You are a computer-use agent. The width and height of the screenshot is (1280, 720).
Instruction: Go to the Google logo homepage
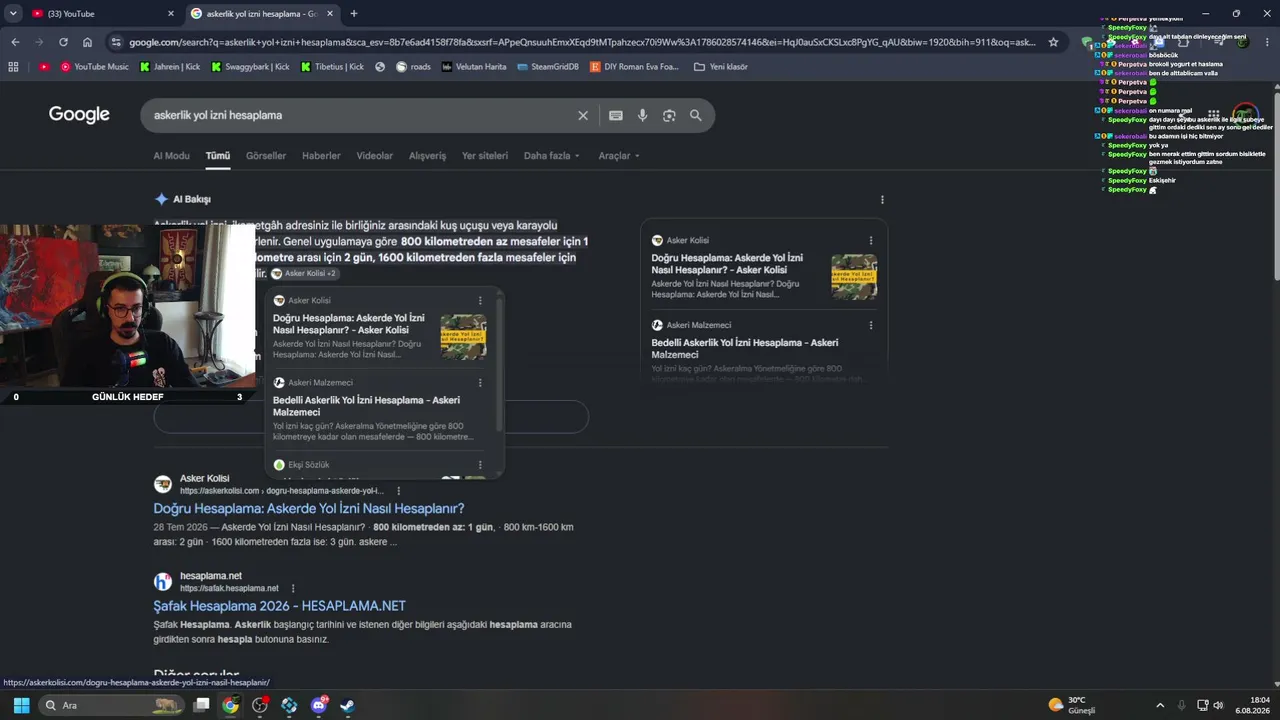(x=79, y=115)
